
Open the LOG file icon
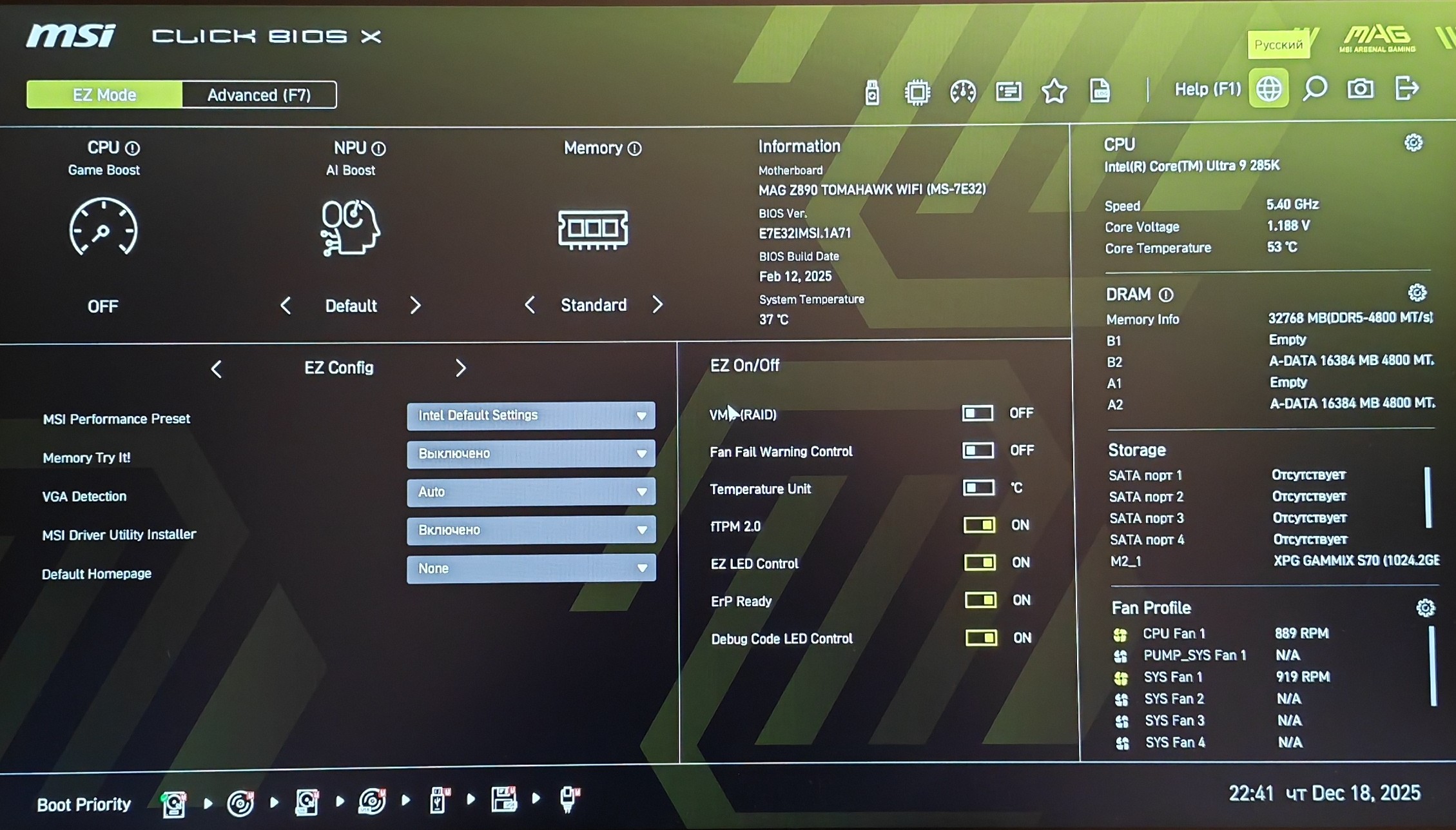[x=1100, y=91]
